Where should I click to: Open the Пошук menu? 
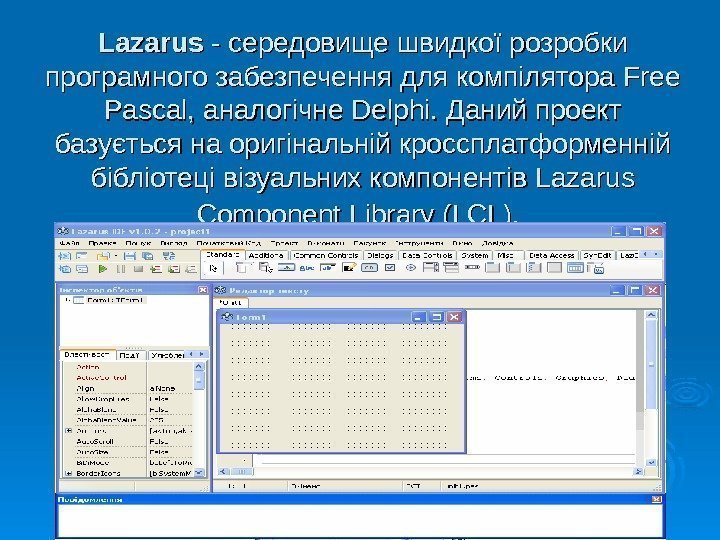pyautogui.click(x=138, y=243)
